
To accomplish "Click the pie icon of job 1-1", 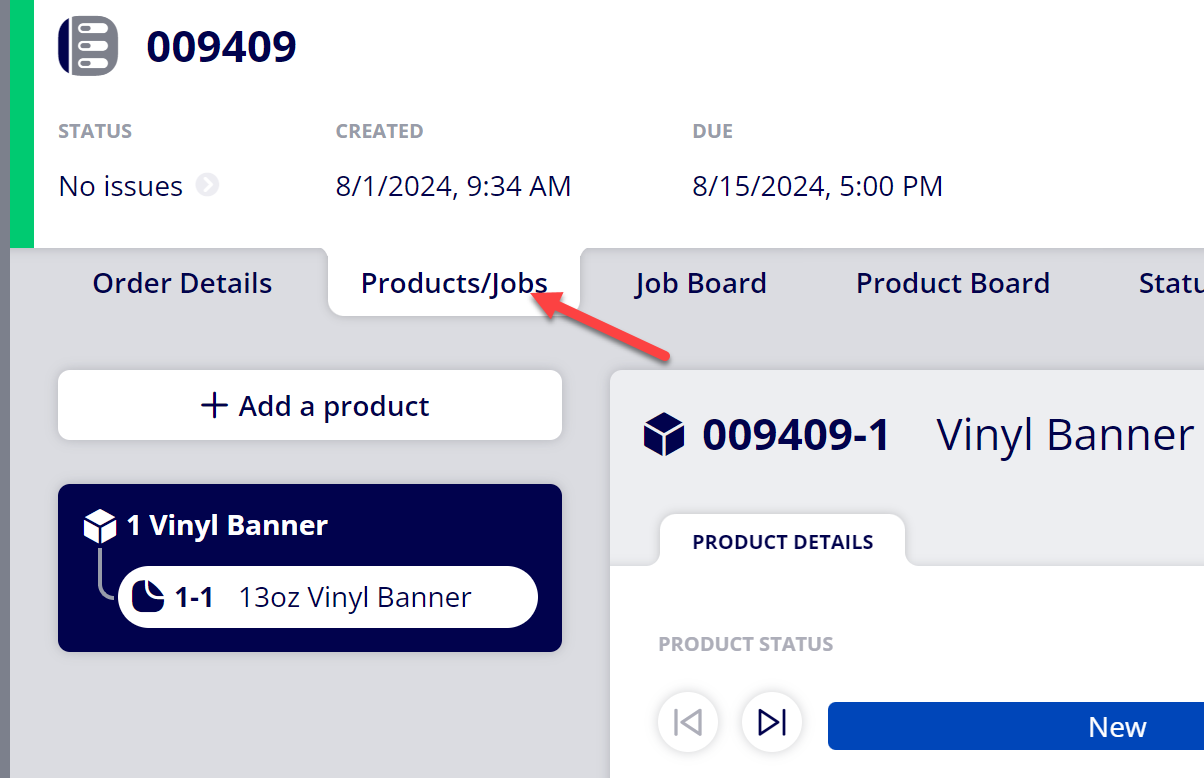I will 148,597.
